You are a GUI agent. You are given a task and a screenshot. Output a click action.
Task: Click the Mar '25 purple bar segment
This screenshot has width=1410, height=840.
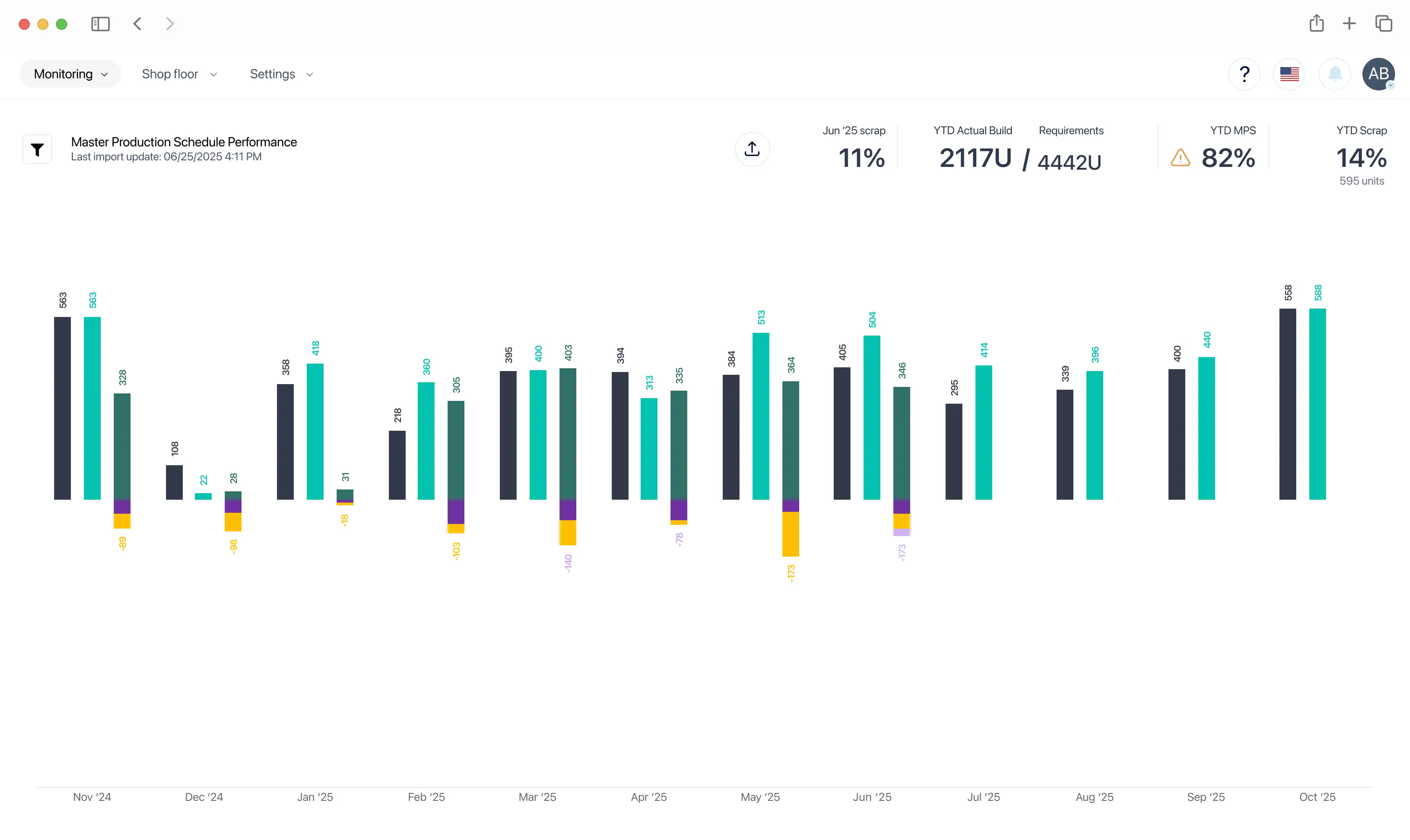point(568,510)
